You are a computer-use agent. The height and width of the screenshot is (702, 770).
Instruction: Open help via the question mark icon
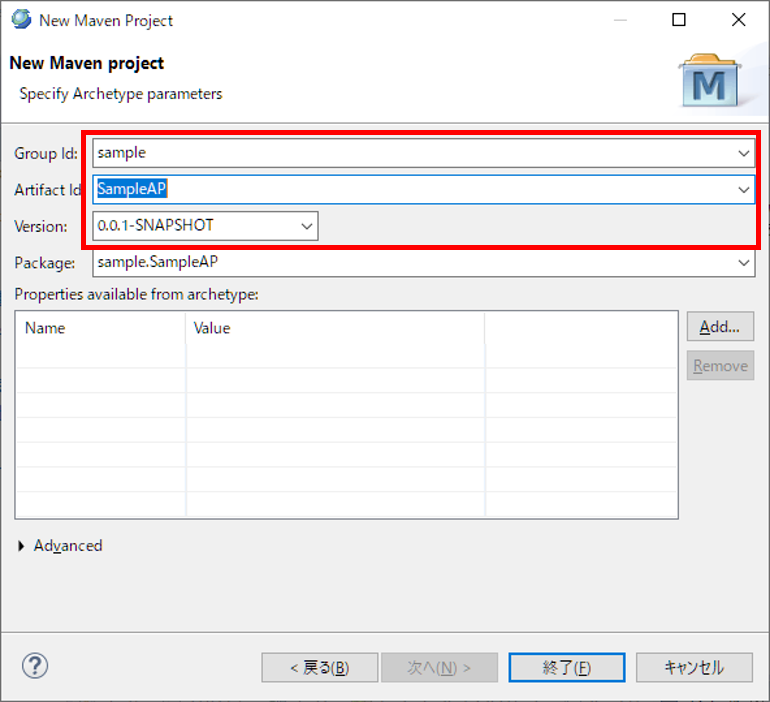(35, 666)
